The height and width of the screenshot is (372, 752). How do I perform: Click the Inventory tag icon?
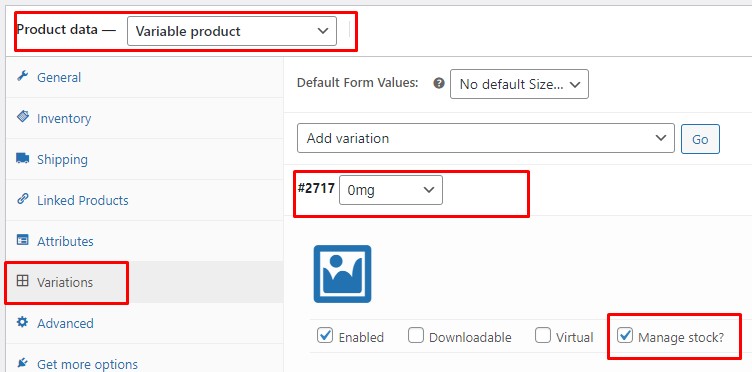coord(23,117)
